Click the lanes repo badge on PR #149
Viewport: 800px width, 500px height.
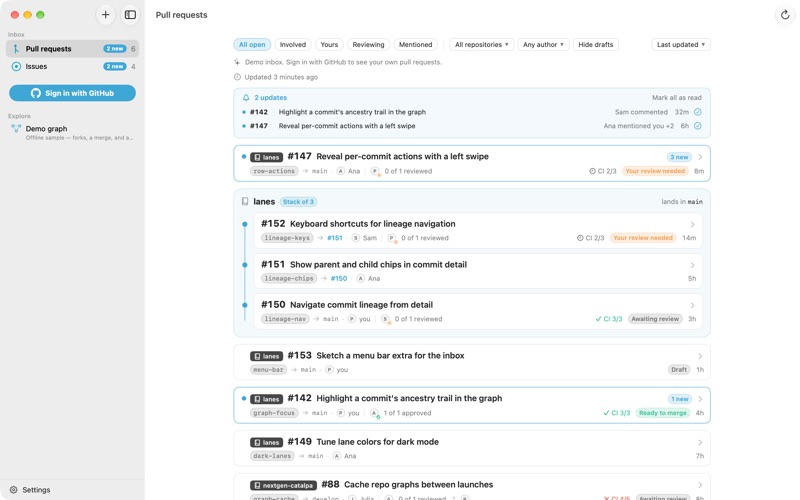pyautogui.click(x=266, y=442)
